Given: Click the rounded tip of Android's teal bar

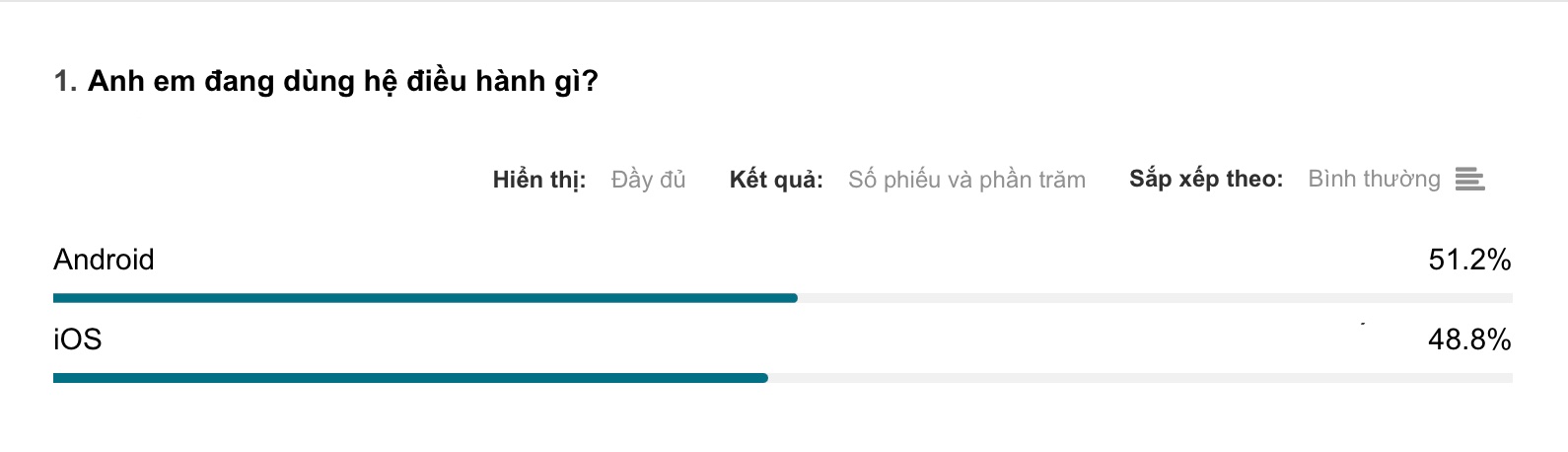Looking at the screenshot, I should [x=793, y=298].
